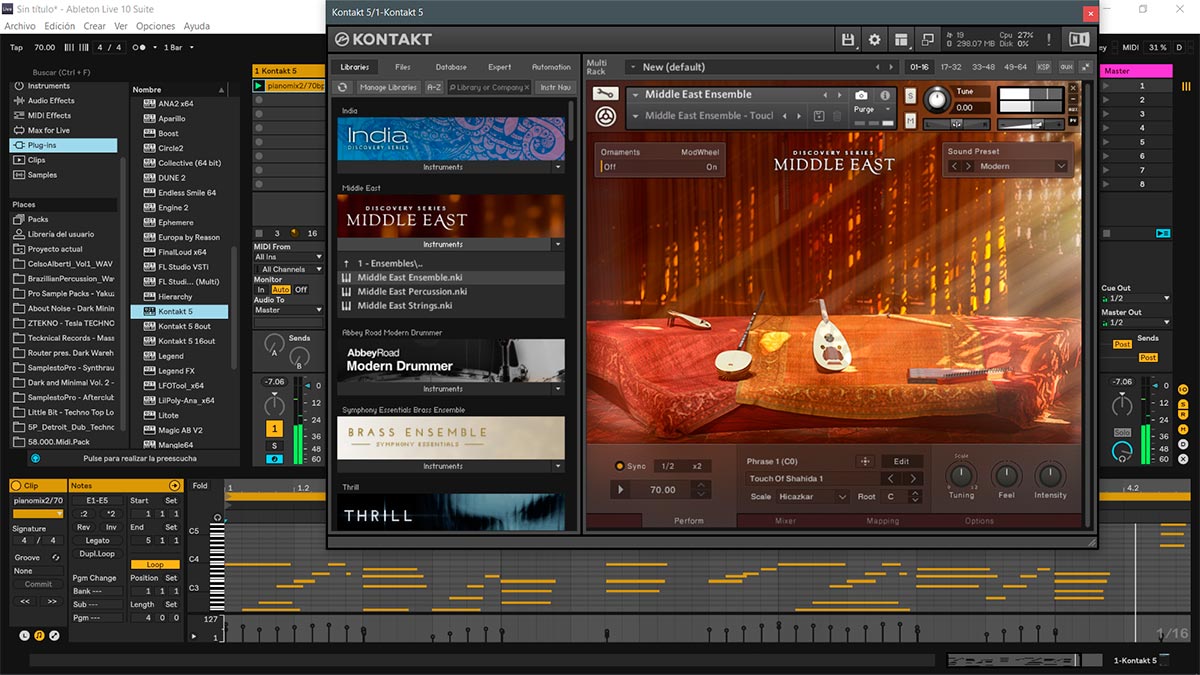This screenshot has width=1200, height=675.
Task: Adjust the Tune knob in instrument header
Action: click(937, 99)
